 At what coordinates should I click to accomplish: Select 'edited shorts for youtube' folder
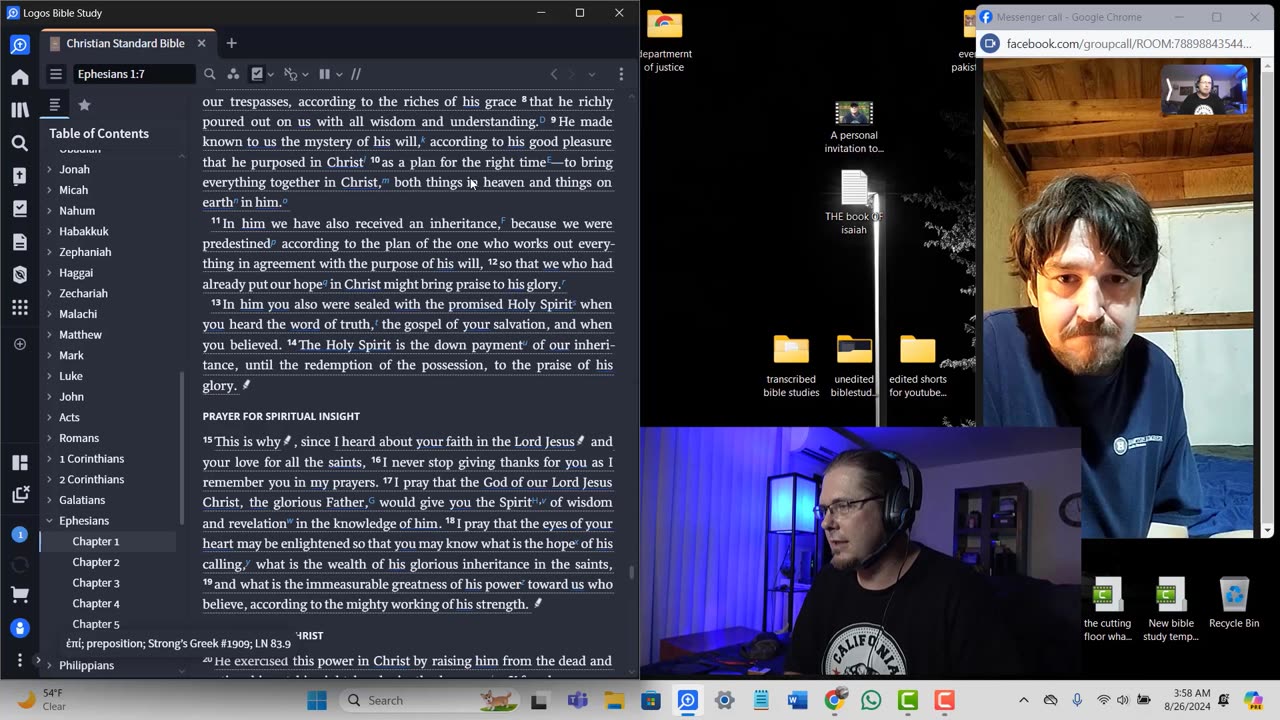point(917,366)
